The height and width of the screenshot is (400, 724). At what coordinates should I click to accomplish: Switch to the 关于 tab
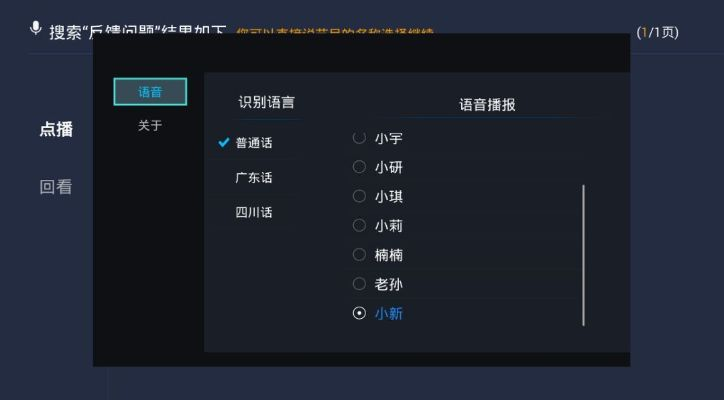tap(150, 126)
